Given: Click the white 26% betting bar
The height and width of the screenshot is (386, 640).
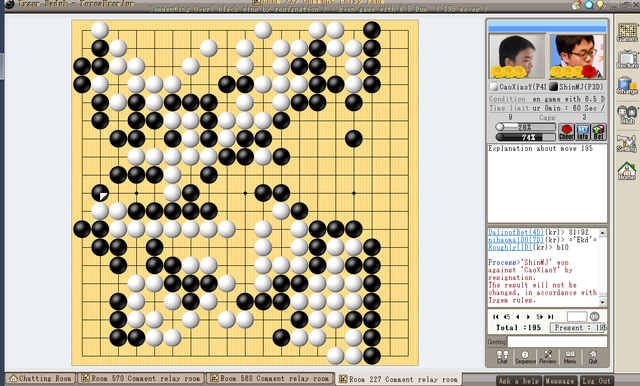Looking at the screenshot, I should pyautogui.click(x=525, y=127).
